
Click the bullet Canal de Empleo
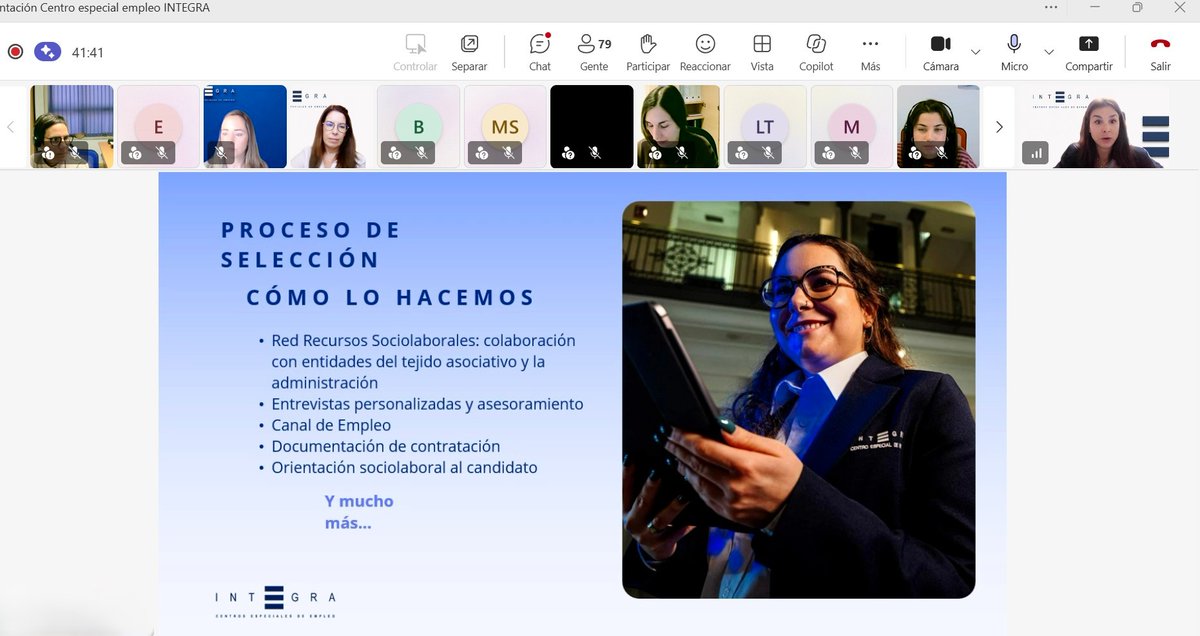(331, 425)
